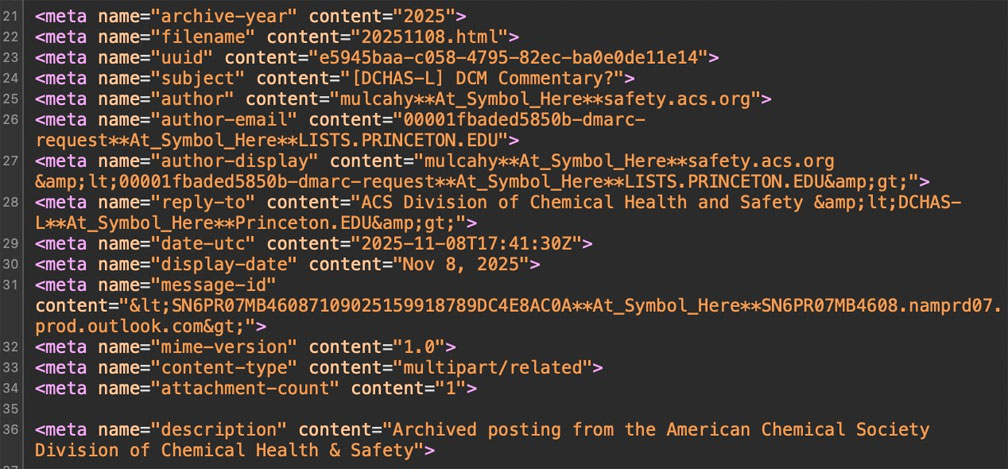The height and width of the screenshot is (469, 1008).
Task: Click "date-utc" attribute name
Action: 203,243
